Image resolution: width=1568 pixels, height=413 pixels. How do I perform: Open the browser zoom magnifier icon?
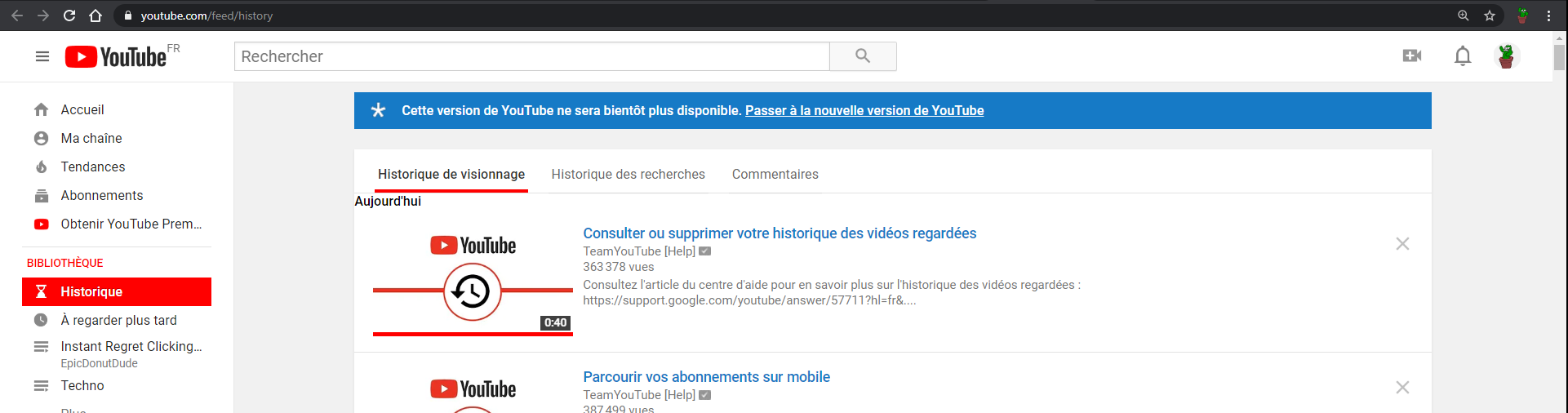pyautogui.click(x=1464, y=16)
